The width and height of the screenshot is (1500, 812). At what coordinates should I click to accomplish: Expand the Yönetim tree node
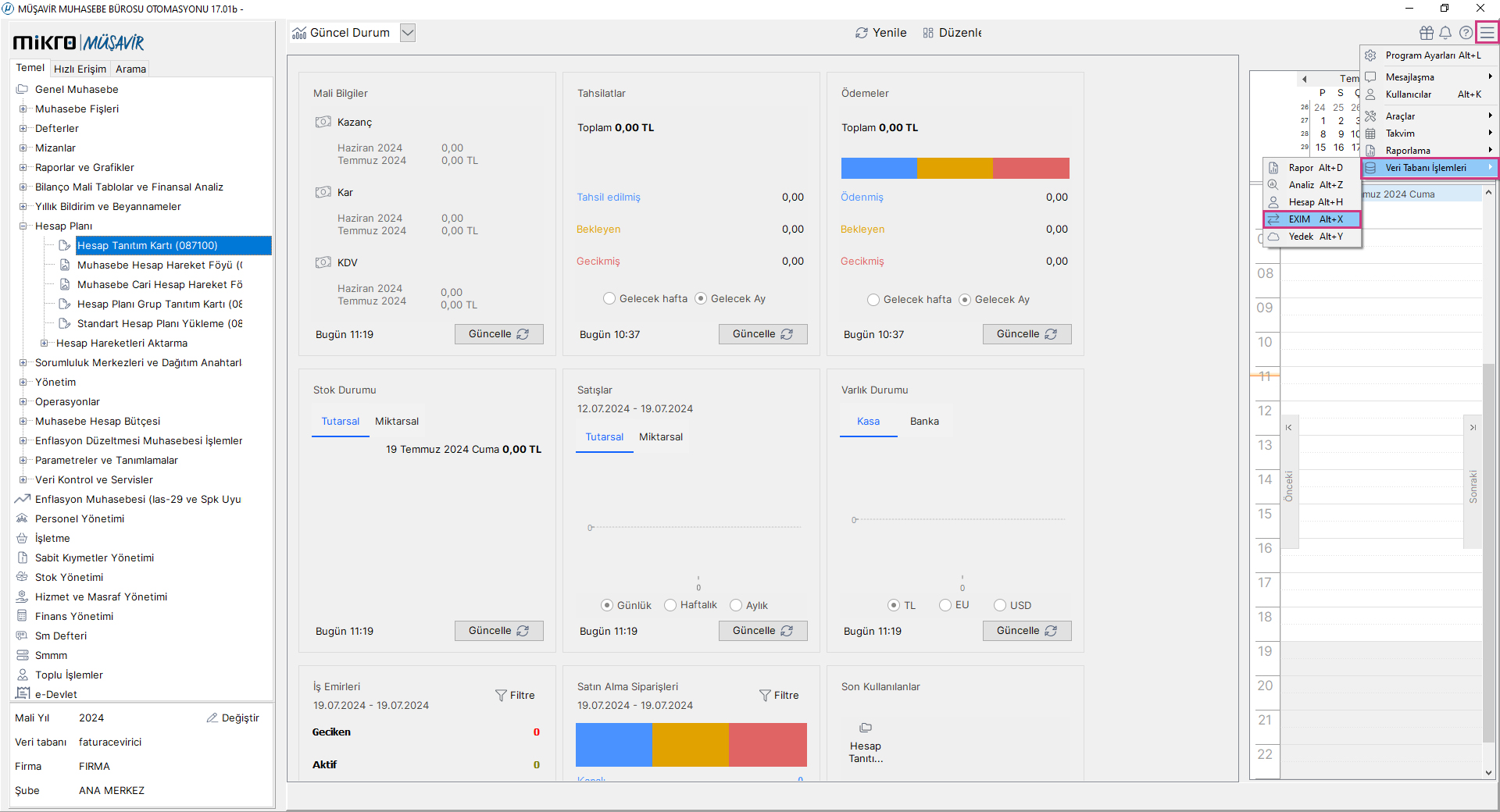pos(23,382)
